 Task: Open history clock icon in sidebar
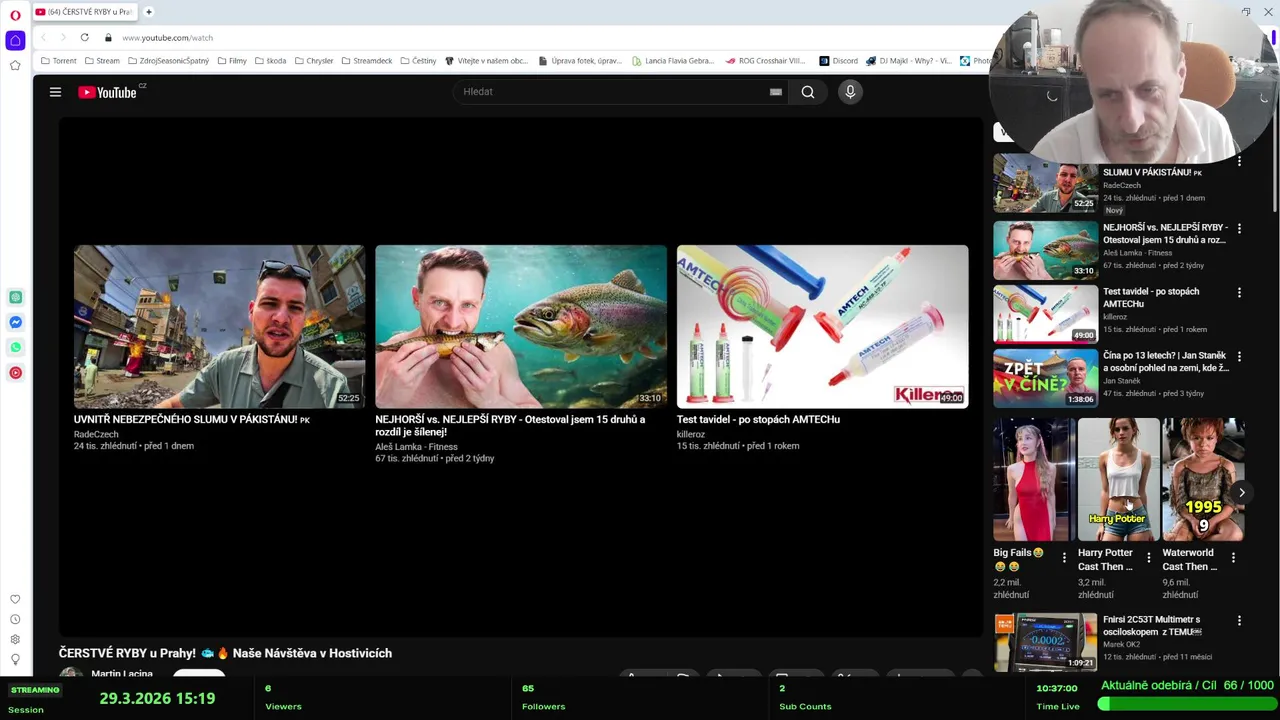click(15, 619)
